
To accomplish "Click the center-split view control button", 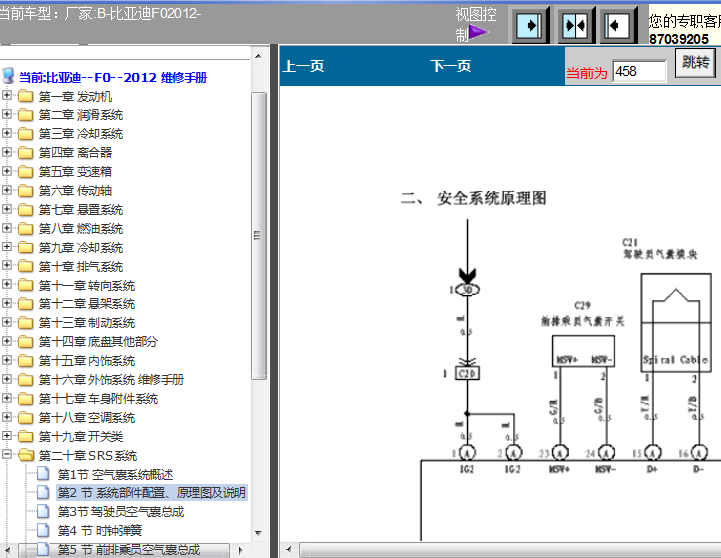I will [x=575, y=25].
